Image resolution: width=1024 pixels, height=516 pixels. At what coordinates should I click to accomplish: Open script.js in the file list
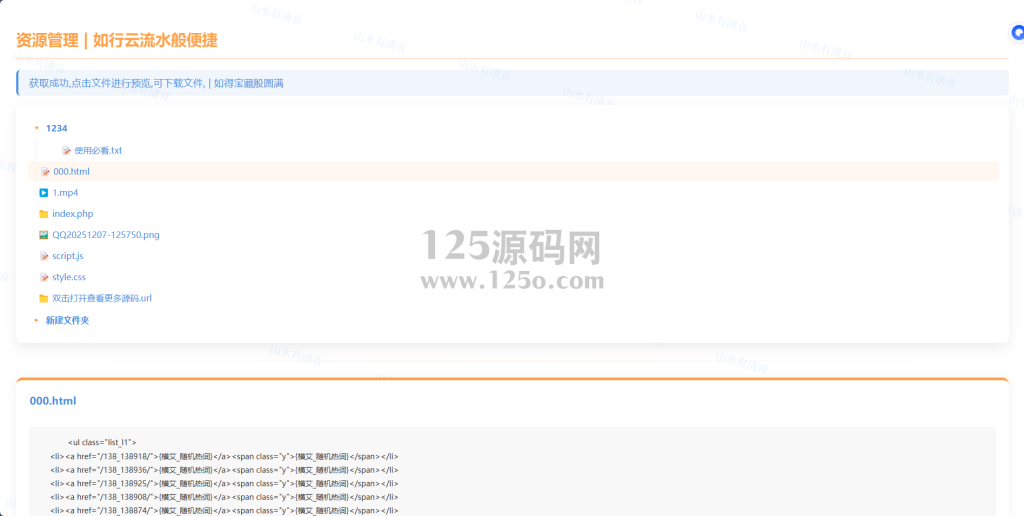68,256
